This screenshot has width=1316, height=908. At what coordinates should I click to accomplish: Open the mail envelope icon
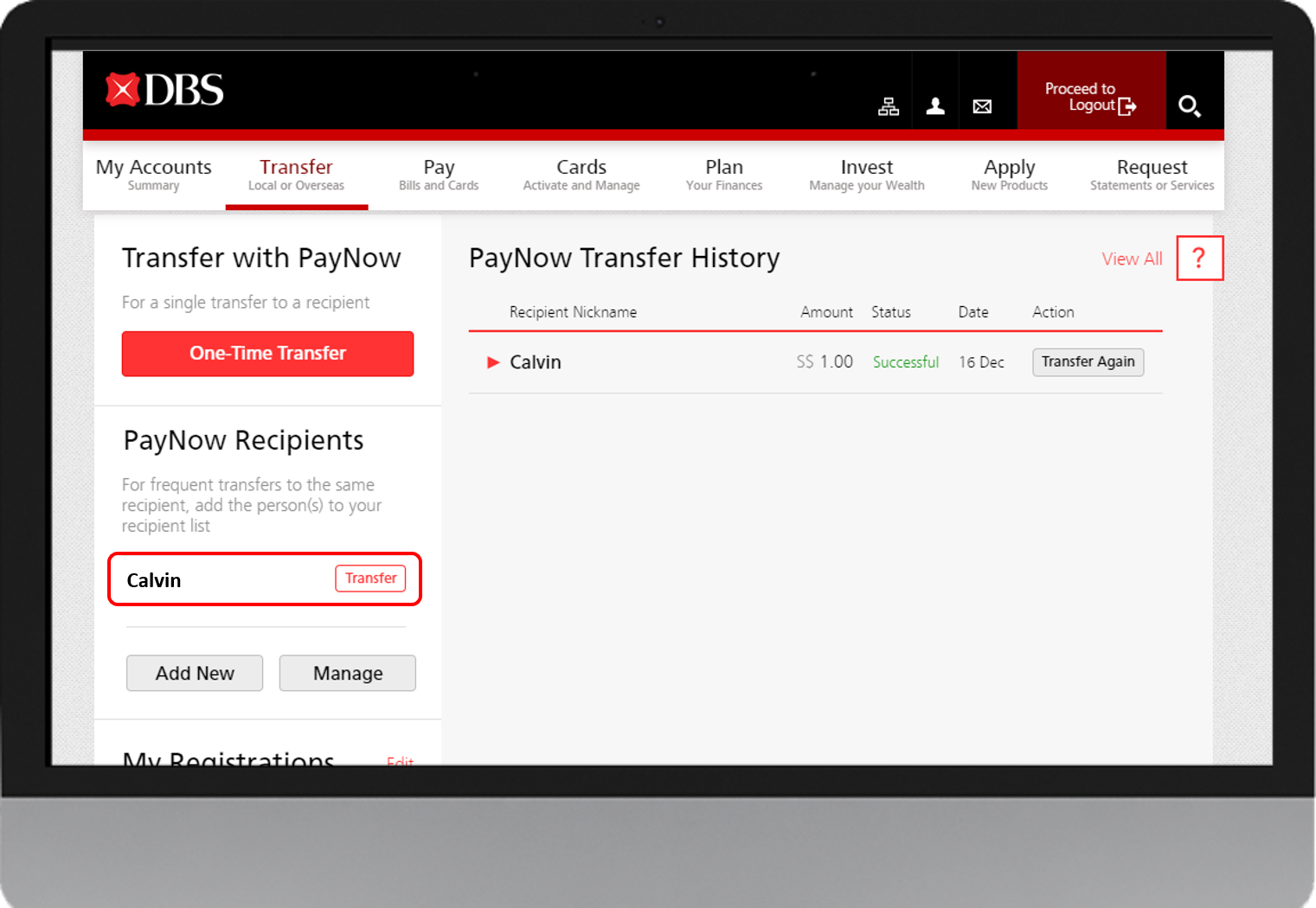(982, 106)
